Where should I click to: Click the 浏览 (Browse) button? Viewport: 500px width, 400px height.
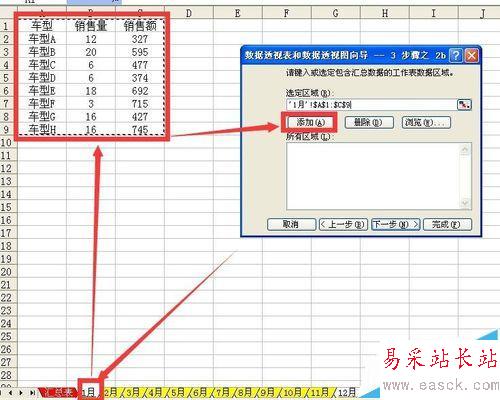coord(426,122)
